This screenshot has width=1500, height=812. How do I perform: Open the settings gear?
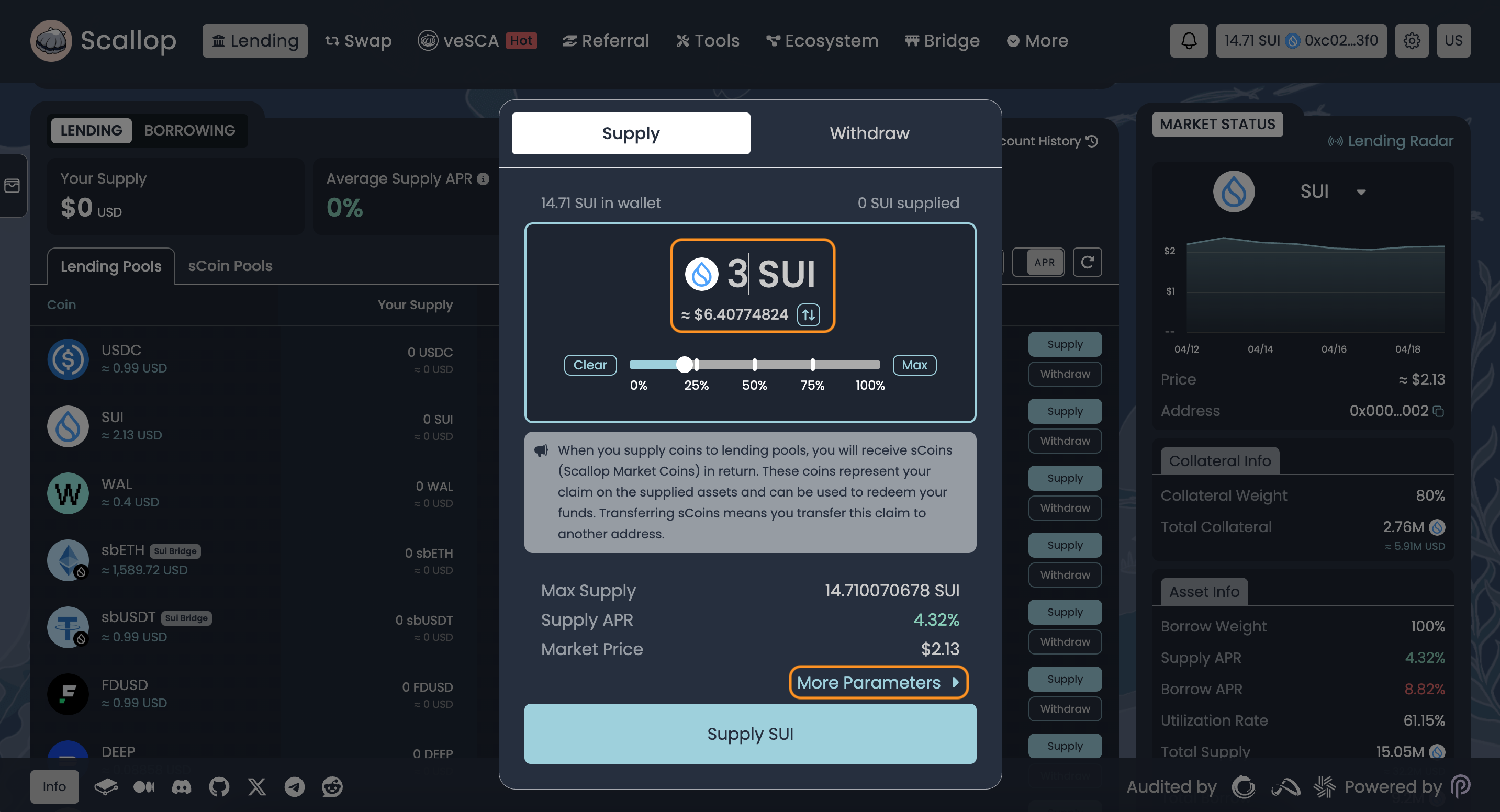[1412, 41]
